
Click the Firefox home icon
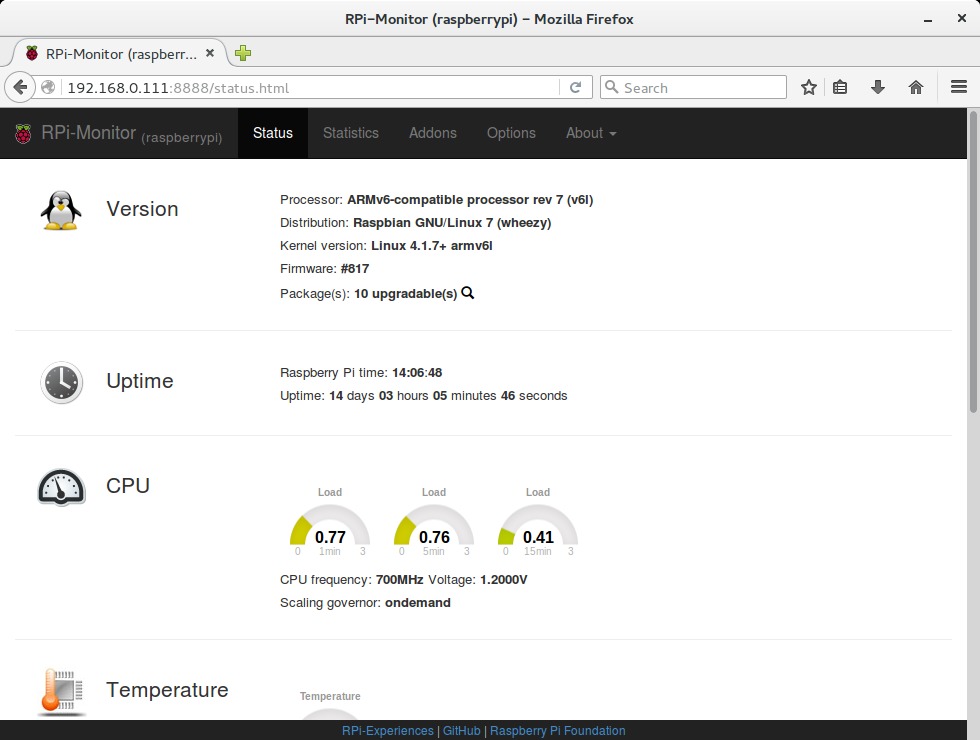point(915,87)
